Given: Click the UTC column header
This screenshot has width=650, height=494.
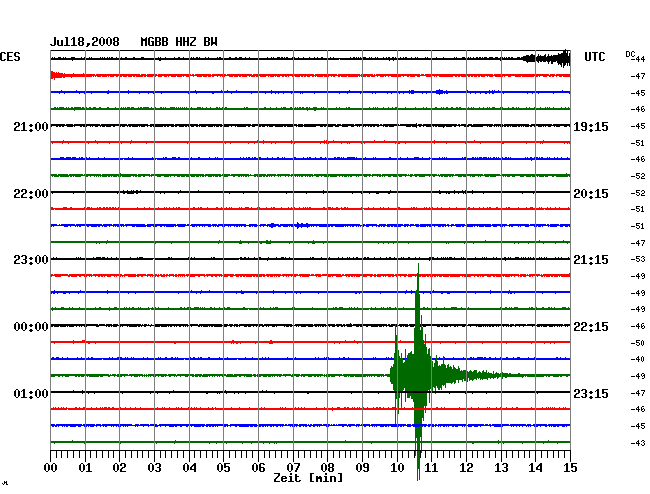Looking at the screenshot, I should pos(594,57).
